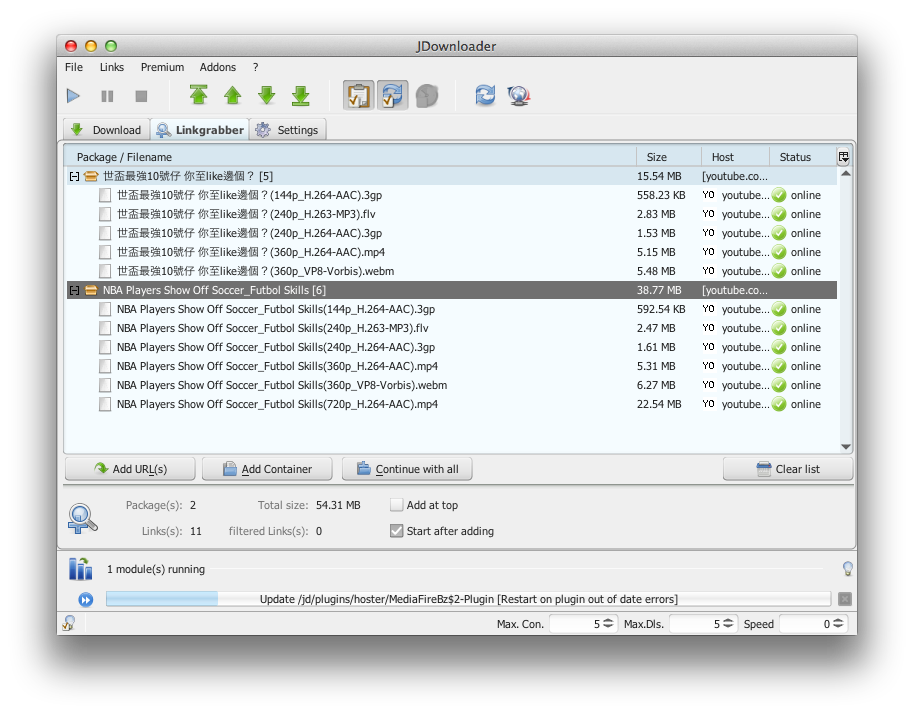Enable the Add at top checkbox
Image resolution: width=914 pixels, height=714 pixels.
(396, 505)
